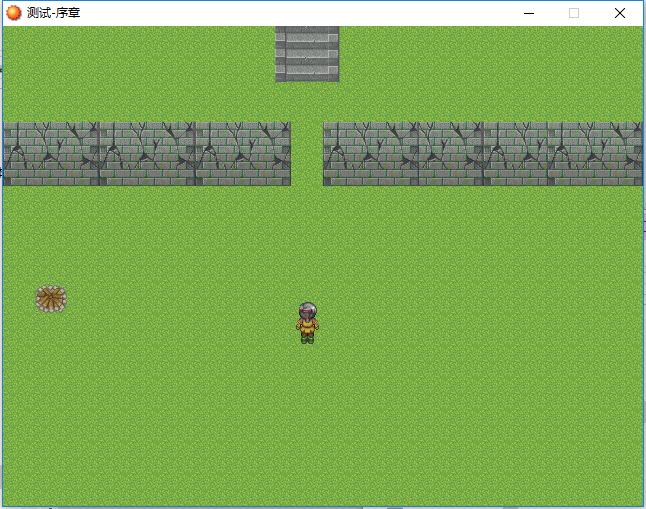
Task: Click the disabled maximize button
Action: point(574,13)
